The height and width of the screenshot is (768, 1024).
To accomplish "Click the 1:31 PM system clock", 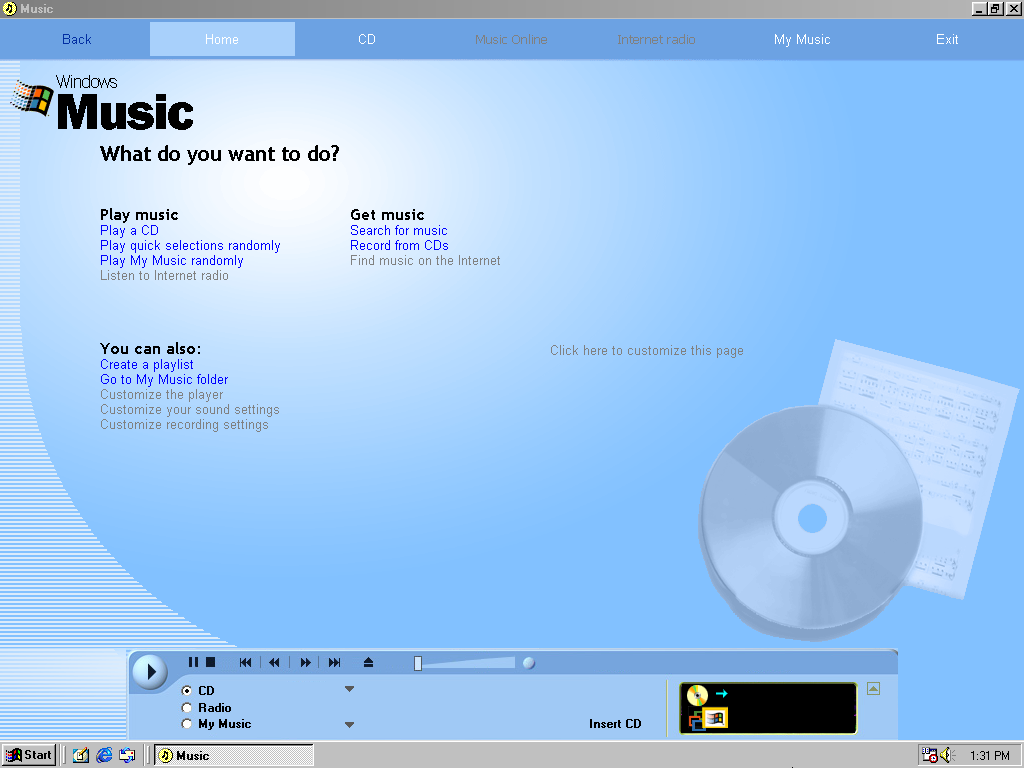I will tap(990, 756).
